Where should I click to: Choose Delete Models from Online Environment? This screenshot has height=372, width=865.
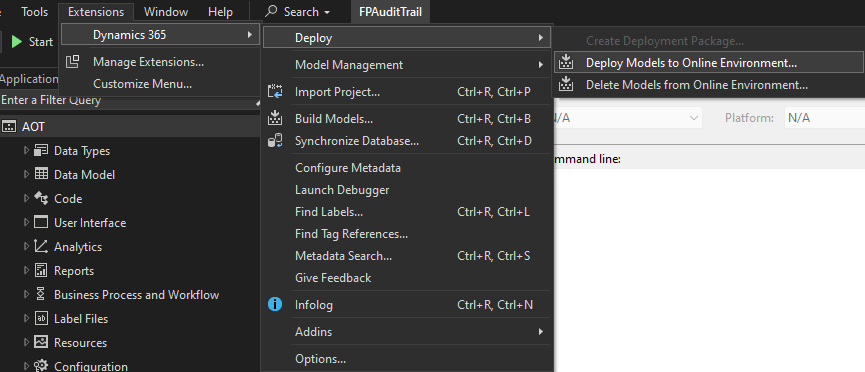click(708, 85)
